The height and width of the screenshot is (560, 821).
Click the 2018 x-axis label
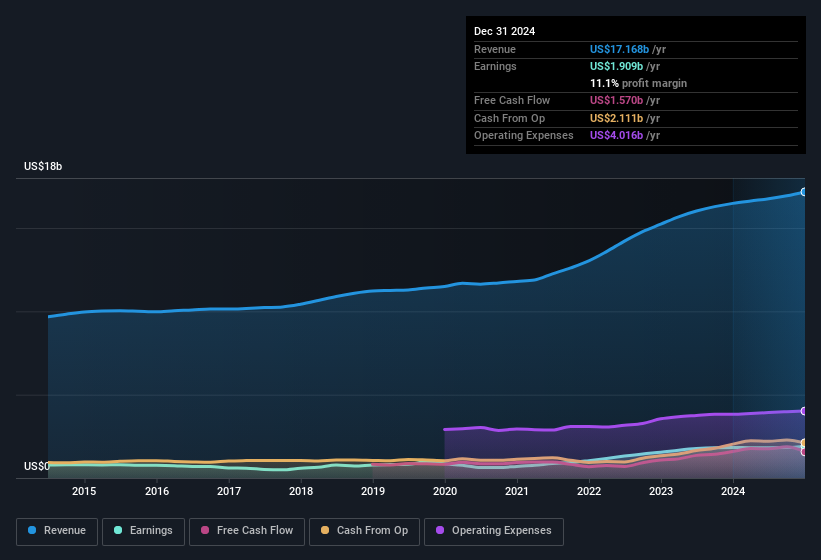(301, 491)
